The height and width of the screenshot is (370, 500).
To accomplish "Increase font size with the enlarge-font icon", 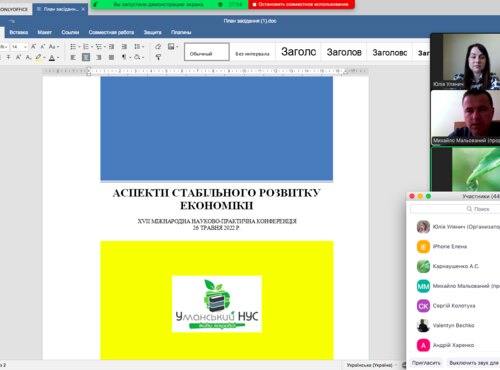I will pyautogui.click(x=33, y=47).
